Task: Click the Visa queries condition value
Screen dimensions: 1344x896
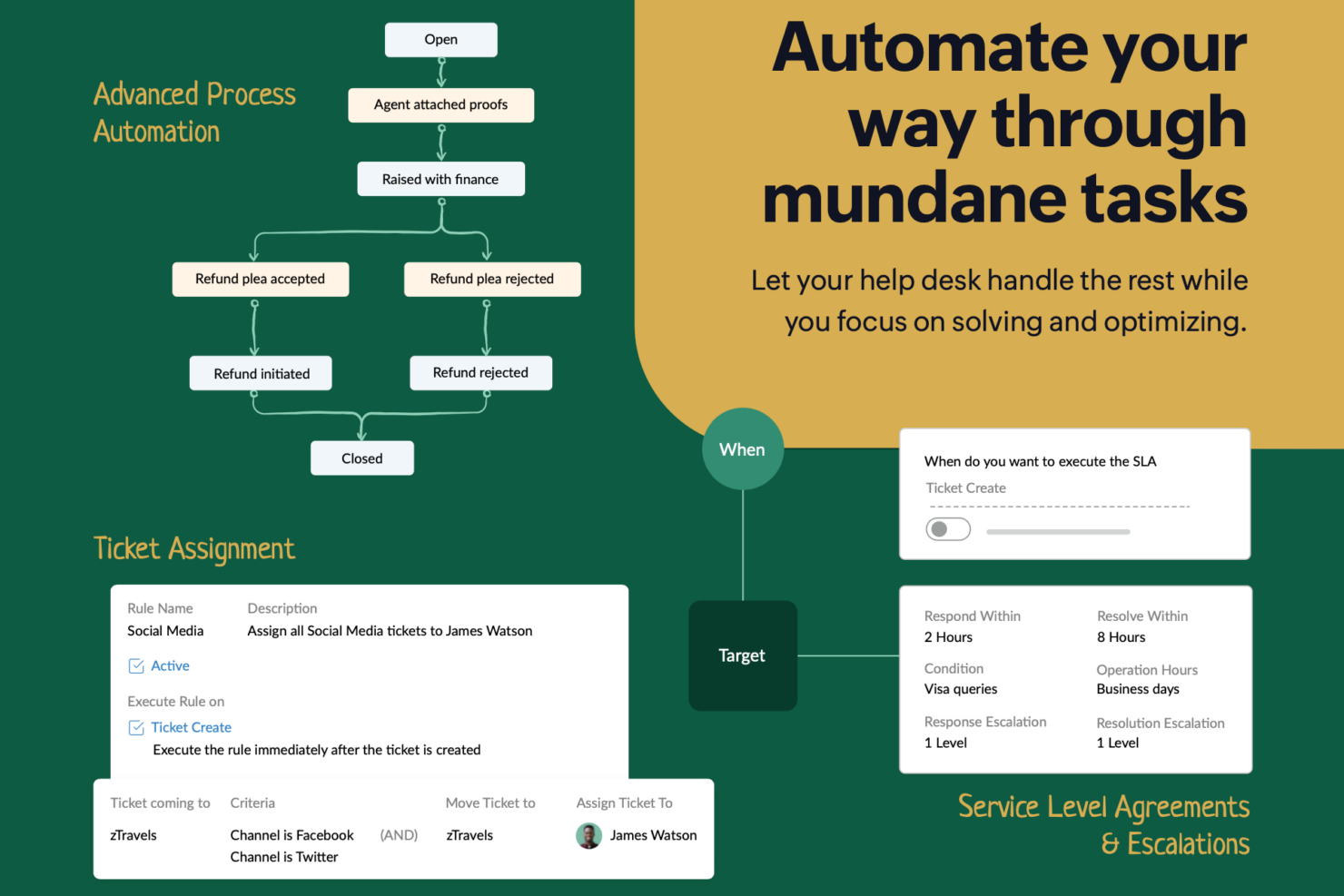Action: 960,689
